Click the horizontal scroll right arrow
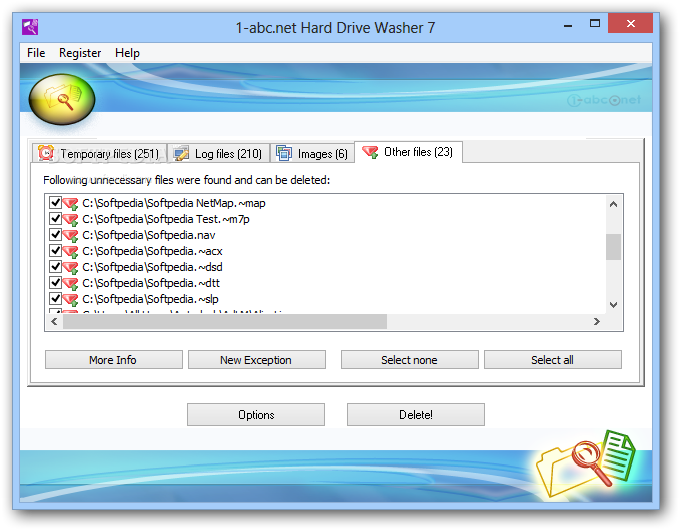 click(x=597, y=321)
